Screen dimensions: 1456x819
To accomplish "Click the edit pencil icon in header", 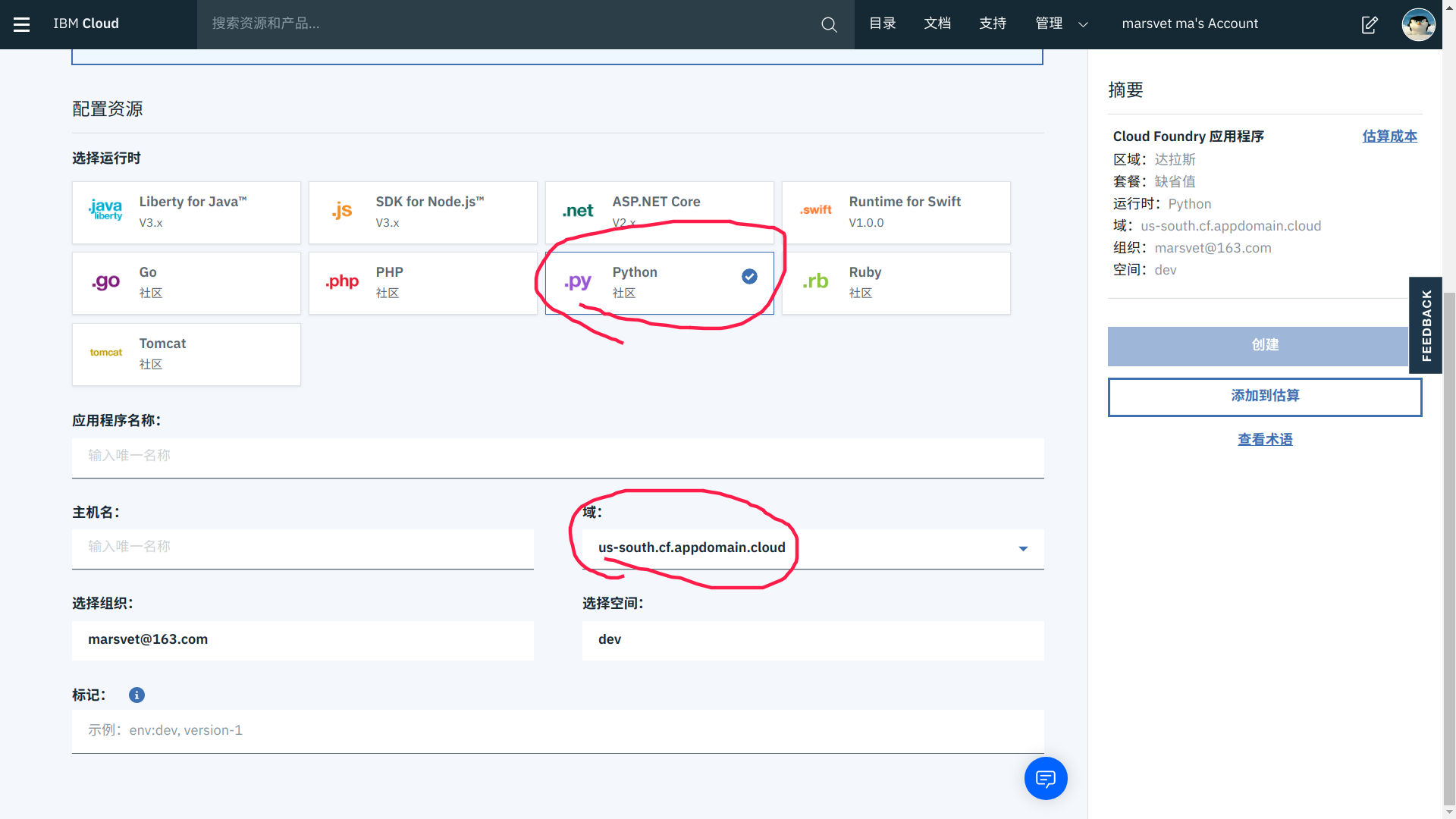I will coord(1370,24).
